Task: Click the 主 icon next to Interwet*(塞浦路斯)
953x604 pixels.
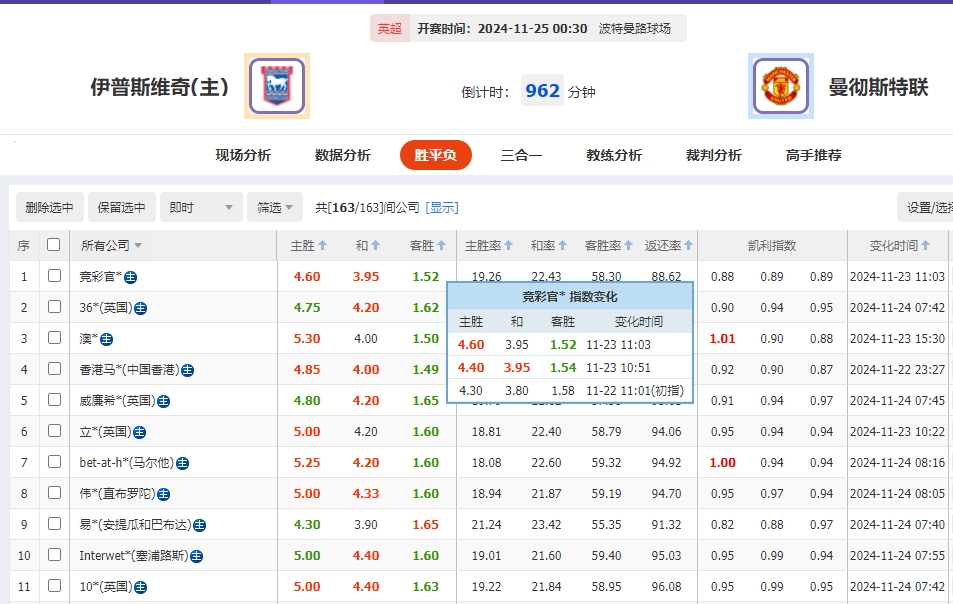Action: click(196, 555)
